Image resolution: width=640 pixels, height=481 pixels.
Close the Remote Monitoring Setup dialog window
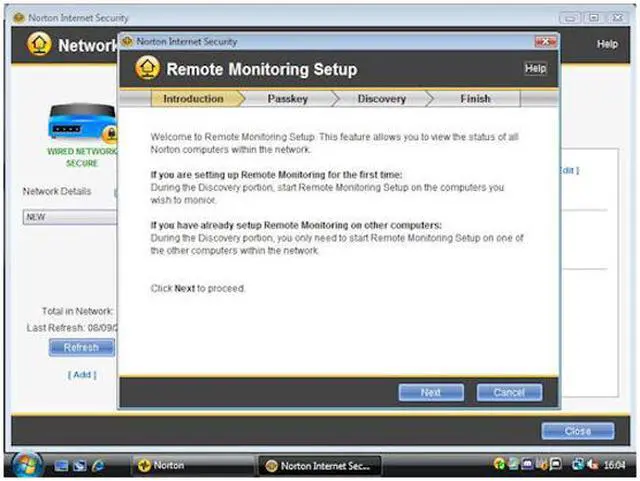click(x=544, y=42)
